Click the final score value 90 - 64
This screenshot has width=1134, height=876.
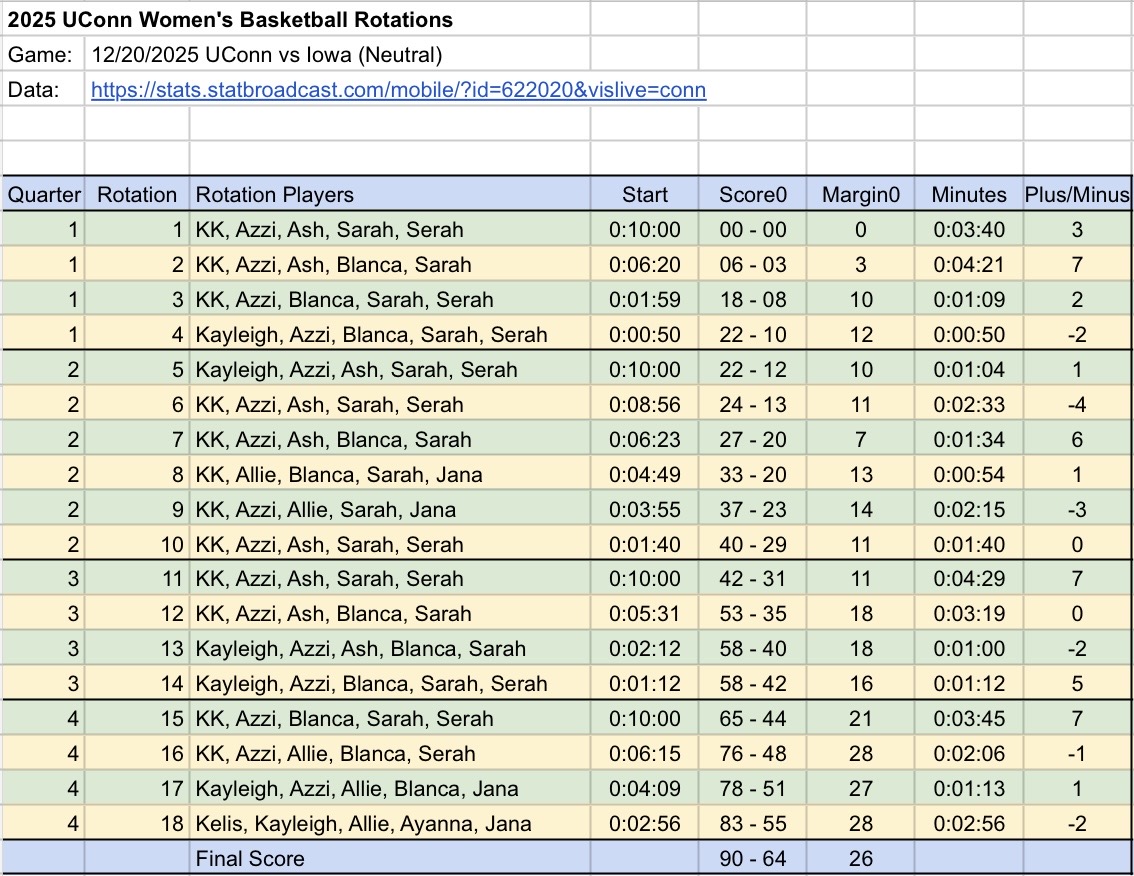tap(752, 858)
